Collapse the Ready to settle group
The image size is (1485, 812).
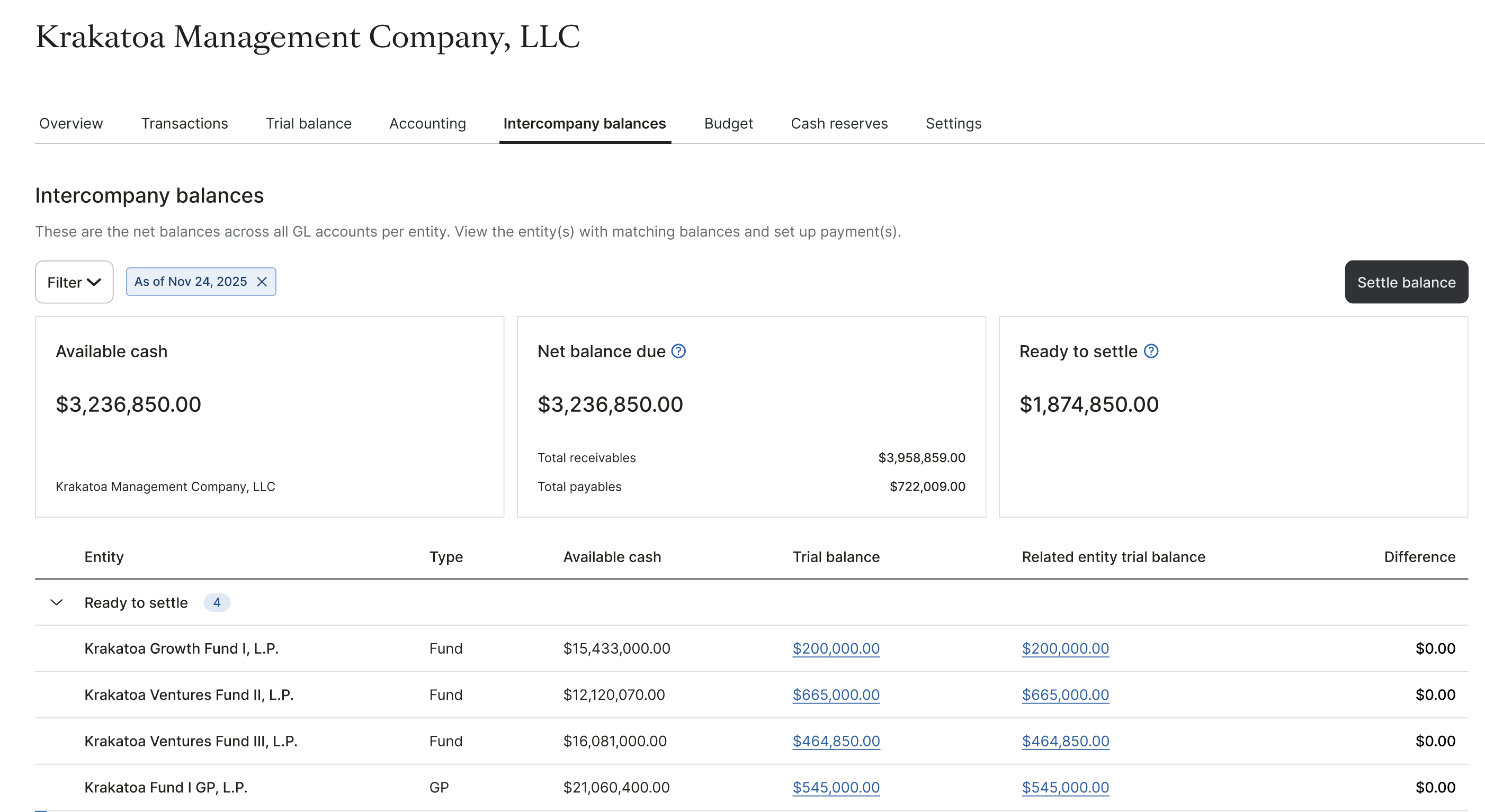click(x=57, y=603)
